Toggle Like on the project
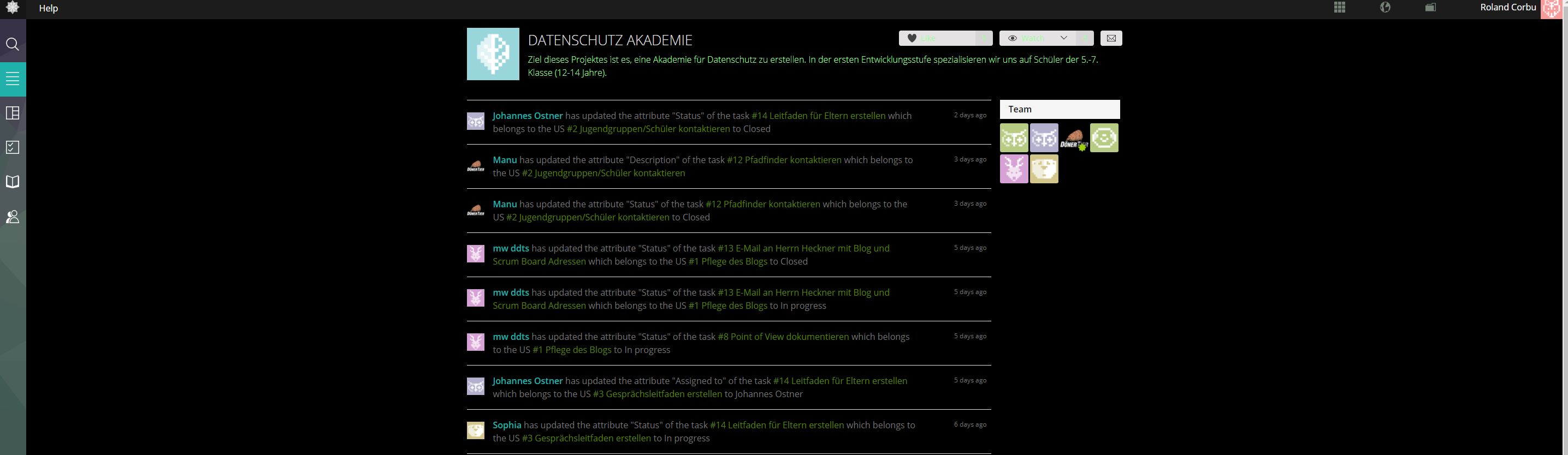This screenshot has height=455, width=1568. 938,38
